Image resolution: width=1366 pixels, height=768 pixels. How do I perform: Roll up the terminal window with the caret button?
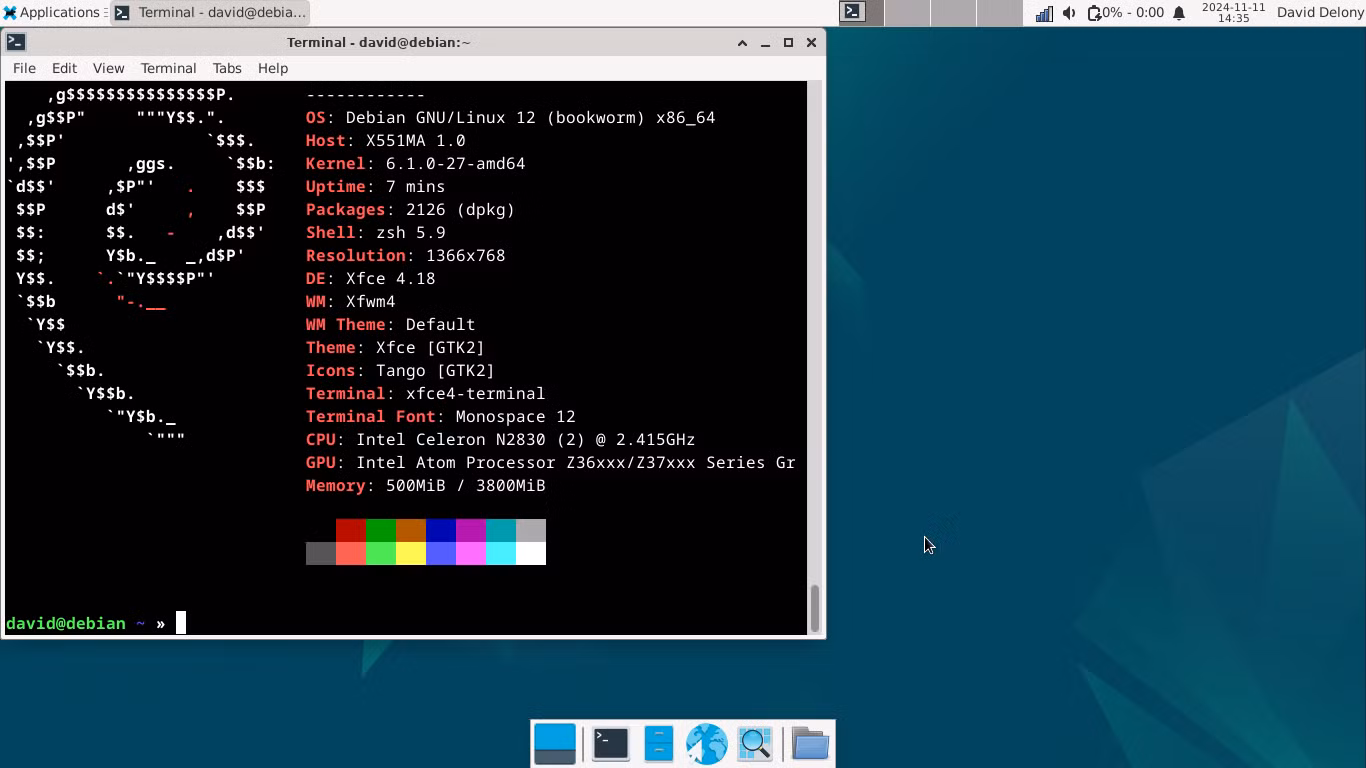742,43
